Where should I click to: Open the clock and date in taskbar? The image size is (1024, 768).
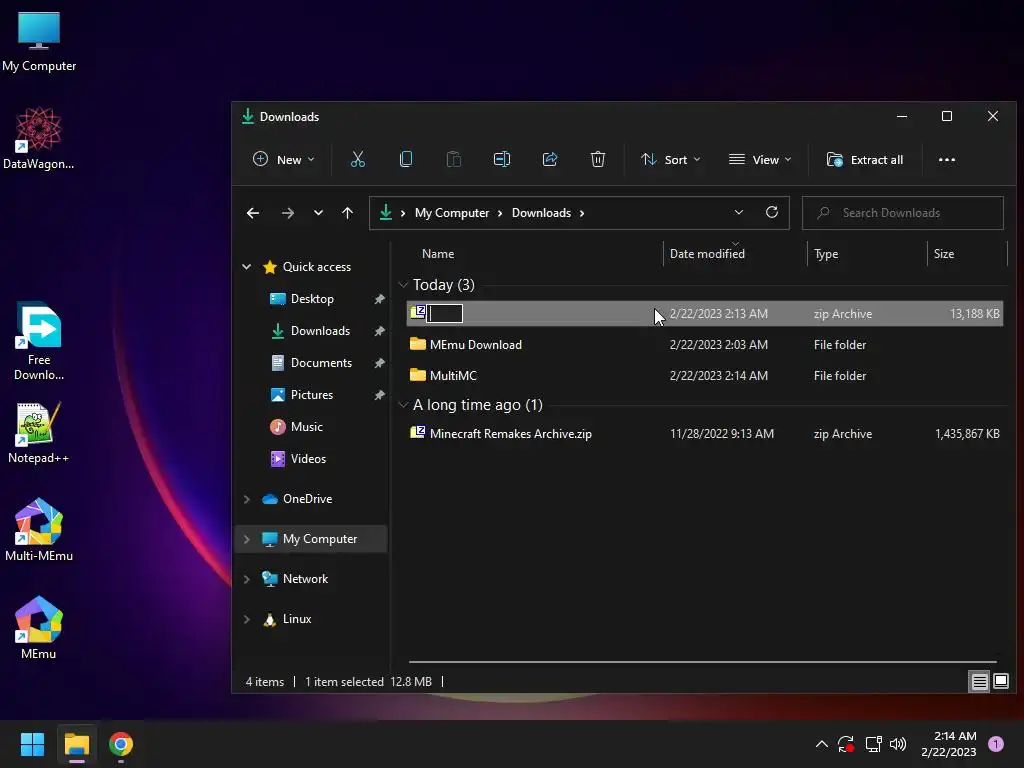click(949, 744)
